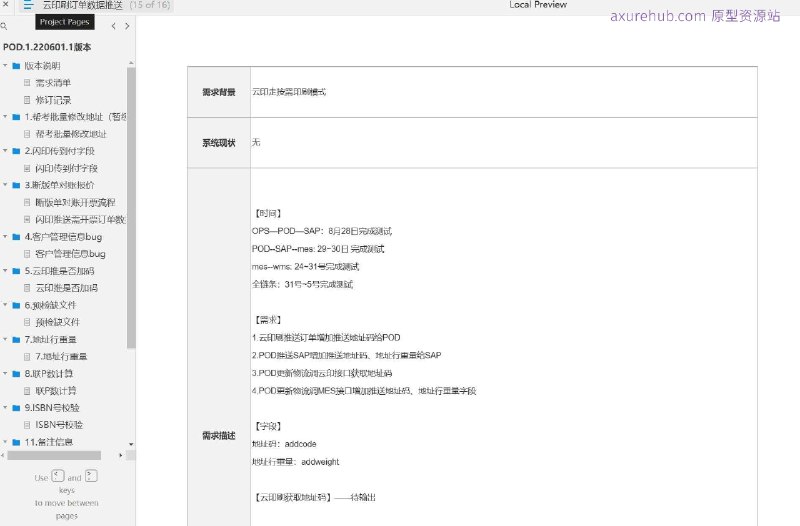The height and width of the screenshot is (526, 800).
Task: Collapse the 5.云印推是否加码 folder
Action: (x=5, y=270)
